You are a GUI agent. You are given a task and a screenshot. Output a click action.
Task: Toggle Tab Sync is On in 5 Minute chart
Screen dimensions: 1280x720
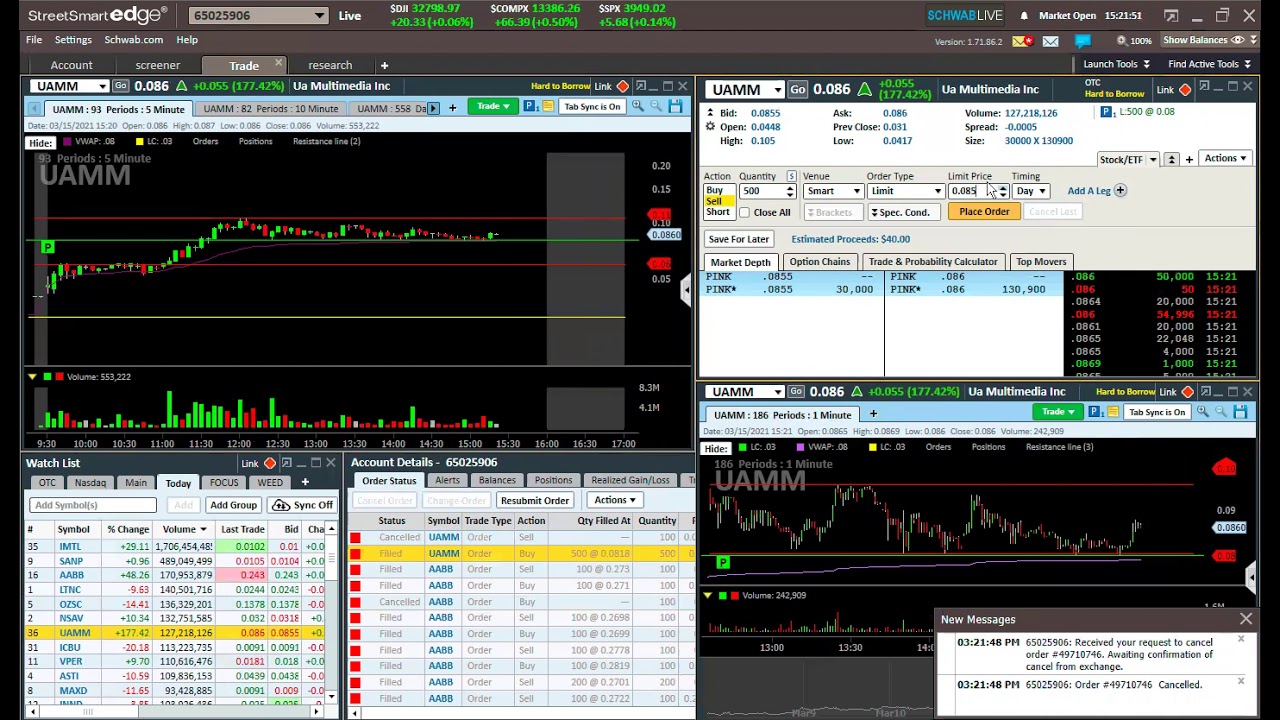tap(592, 106)
